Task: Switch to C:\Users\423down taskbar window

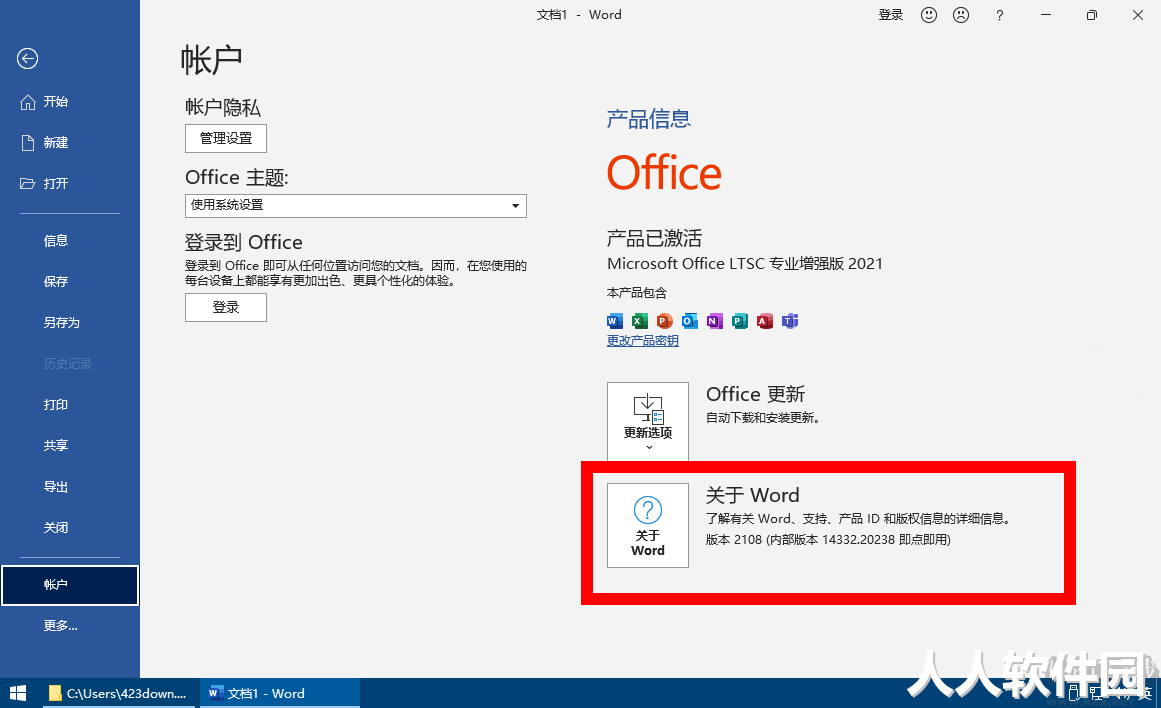Action: coord(118,693)
